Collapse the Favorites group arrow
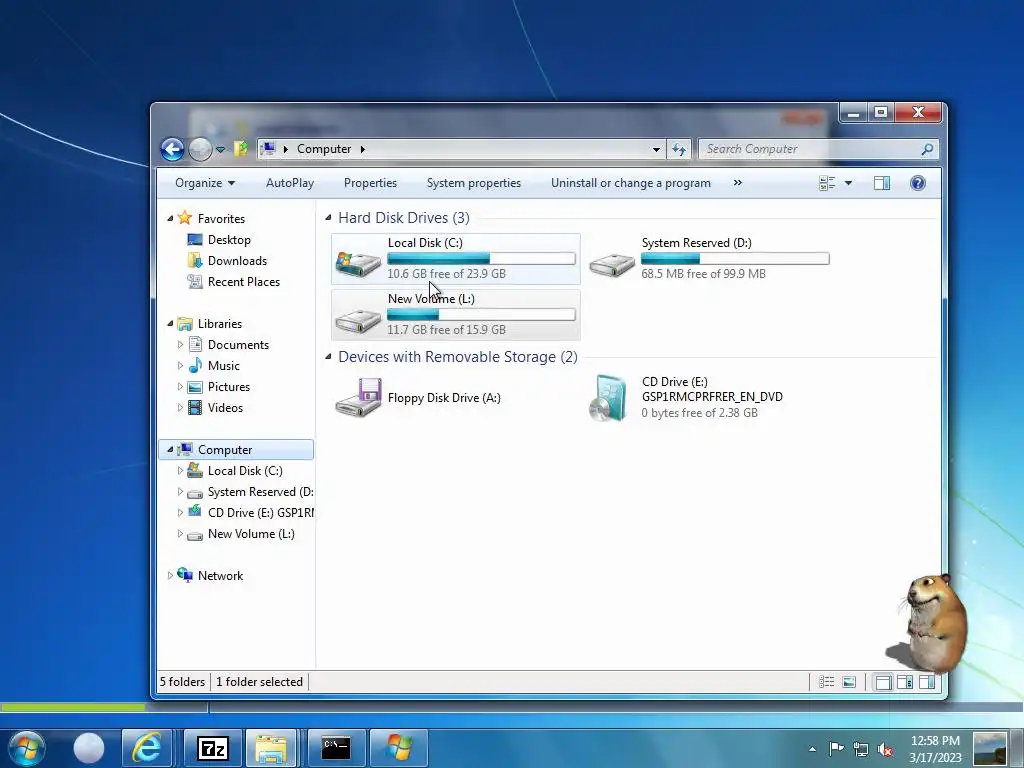 tap(170, 219)
